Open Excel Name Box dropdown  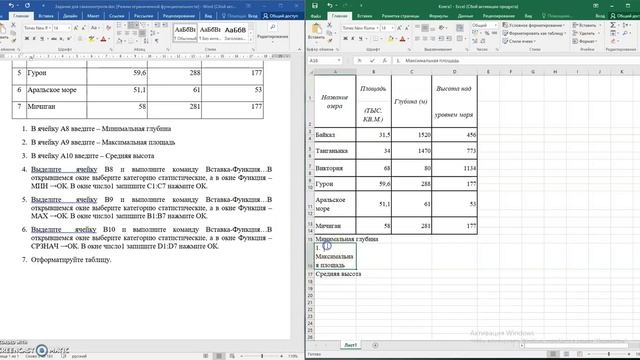click(339, 60)
